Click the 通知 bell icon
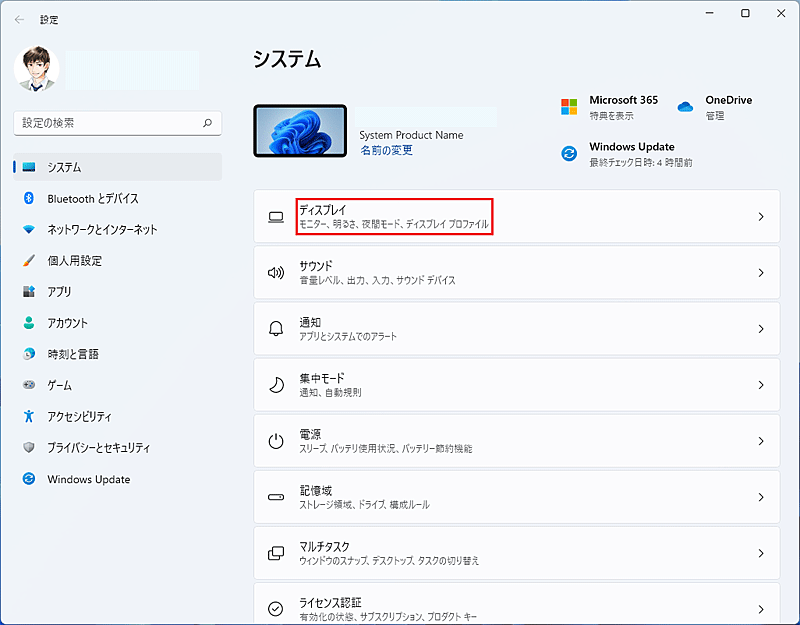The height and width of the screenshot is (625, 800). (276, 329)
